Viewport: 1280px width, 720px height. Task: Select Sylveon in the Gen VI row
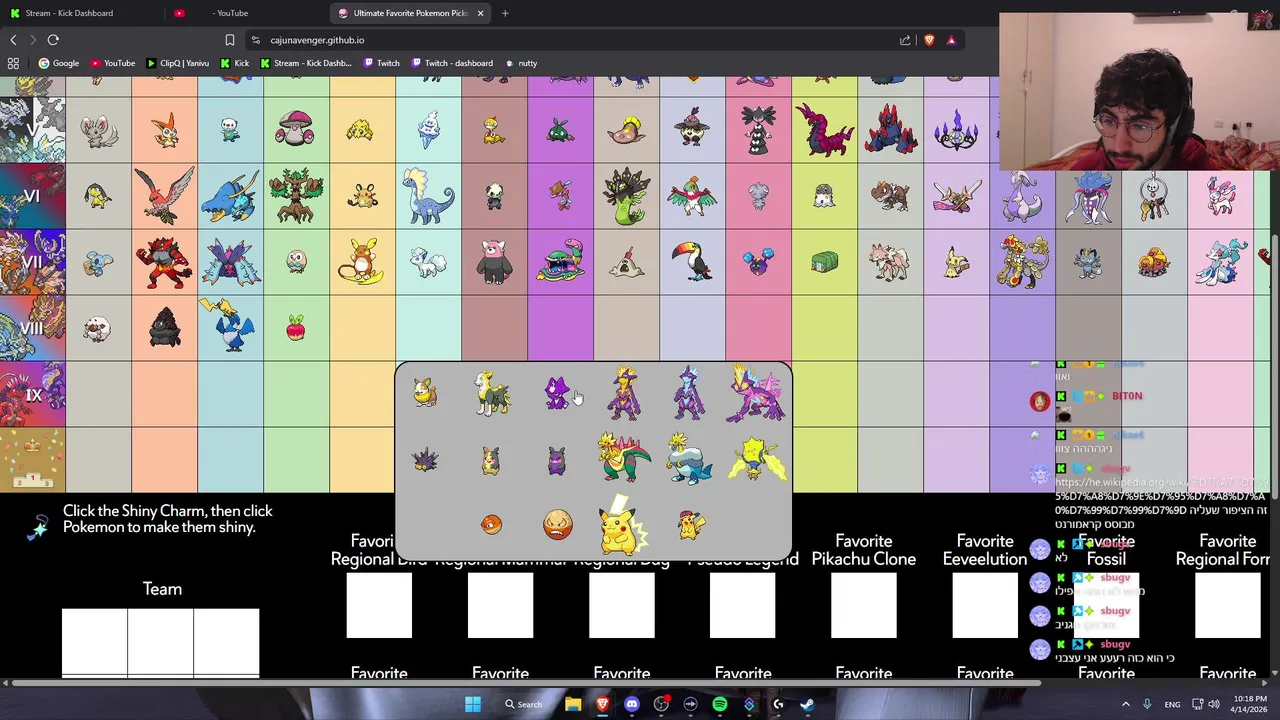1221,196
